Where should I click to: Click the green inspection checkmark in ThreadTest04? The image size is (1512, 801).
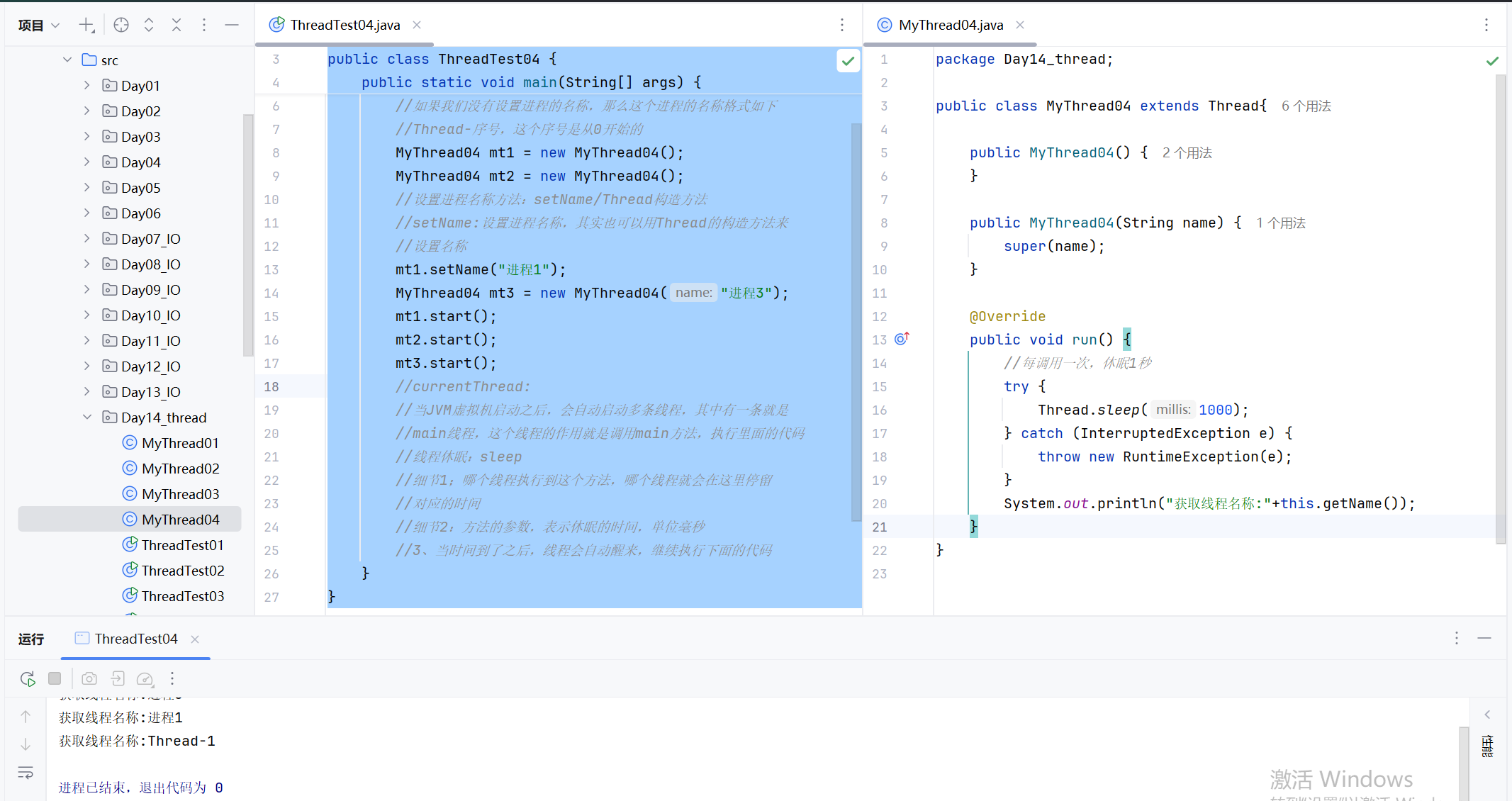[848, 61]
